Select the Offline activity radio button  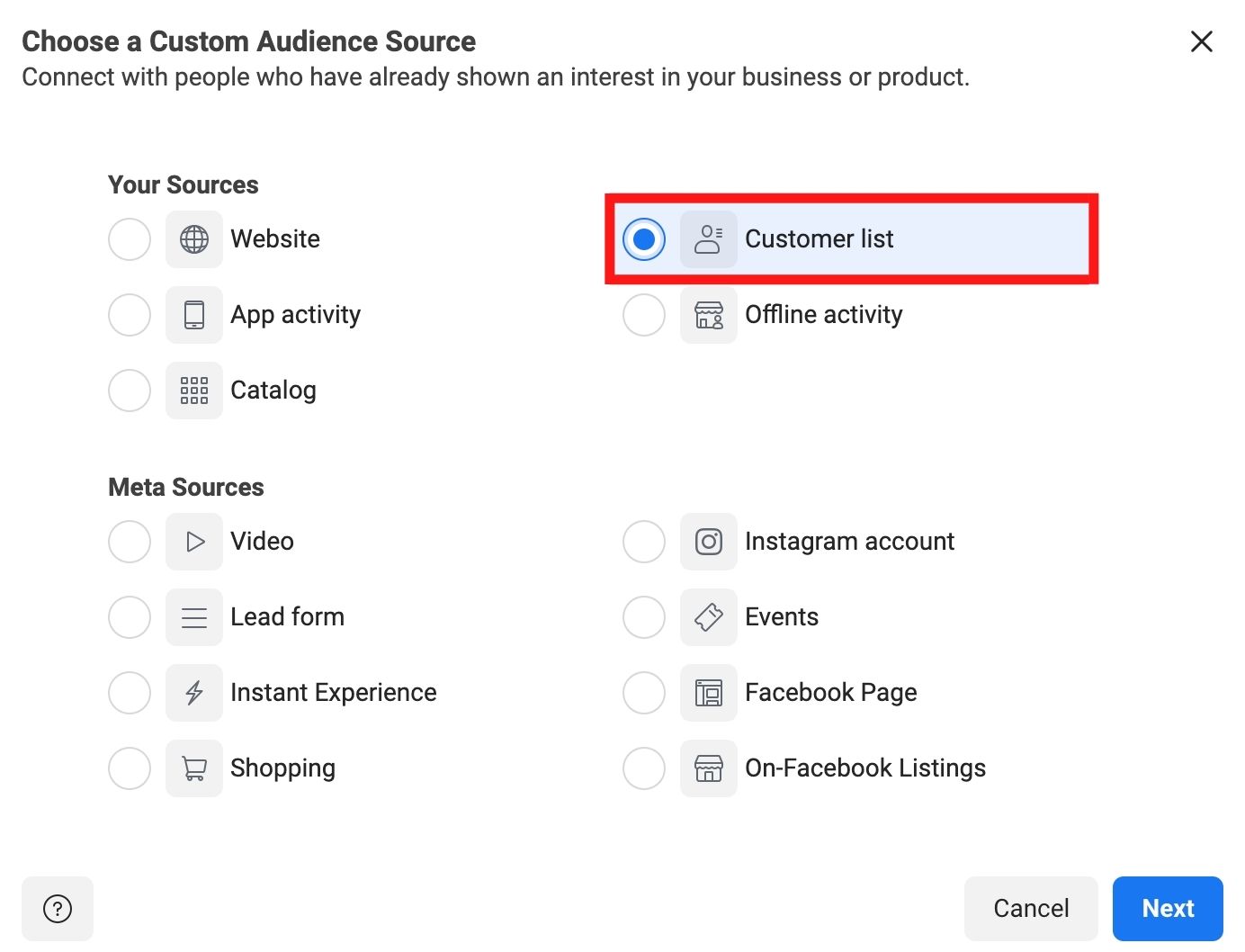[x=644, y=315]
